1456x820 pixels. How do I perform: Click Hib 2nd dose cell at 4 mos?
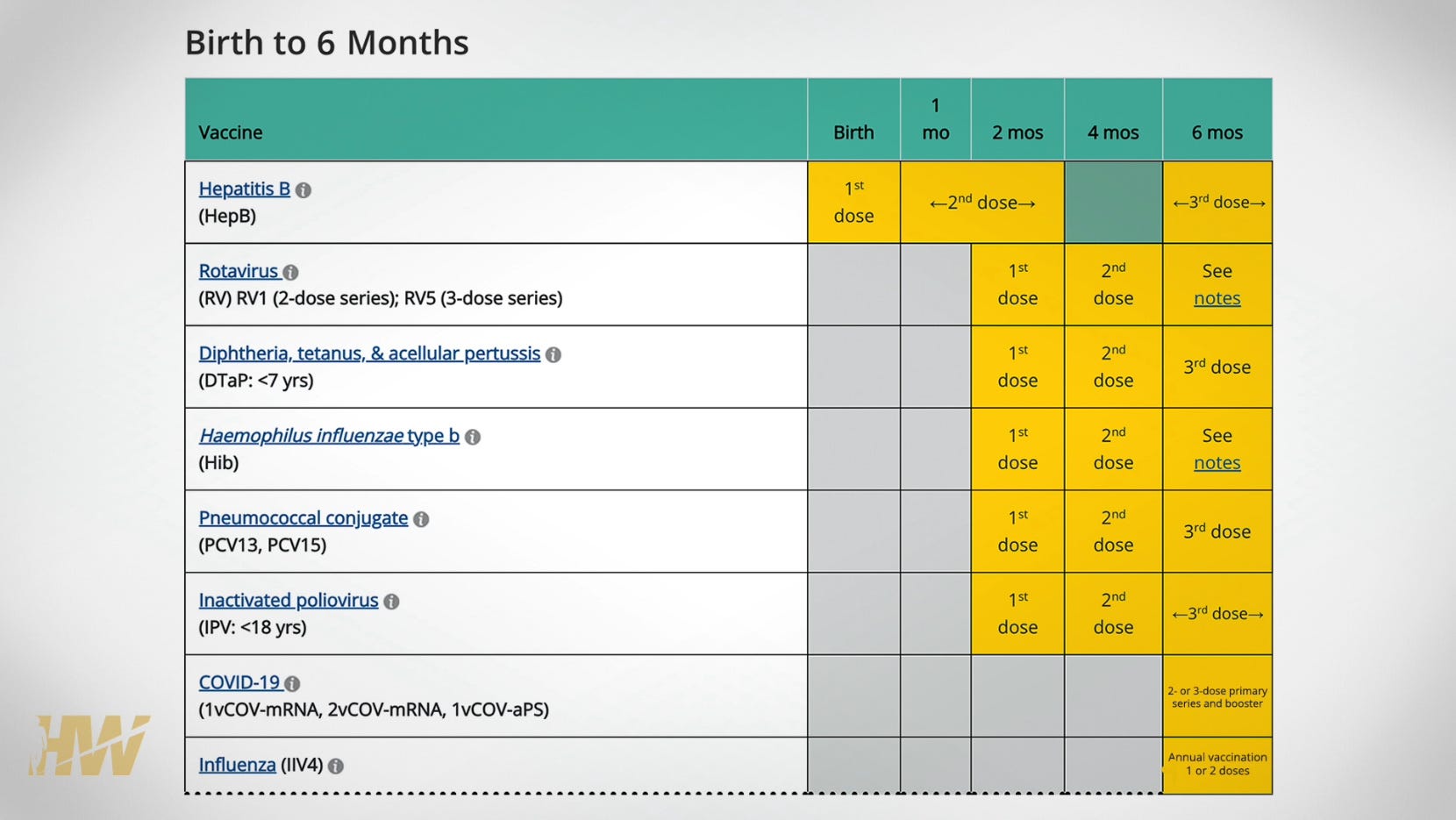(1113, 449)
